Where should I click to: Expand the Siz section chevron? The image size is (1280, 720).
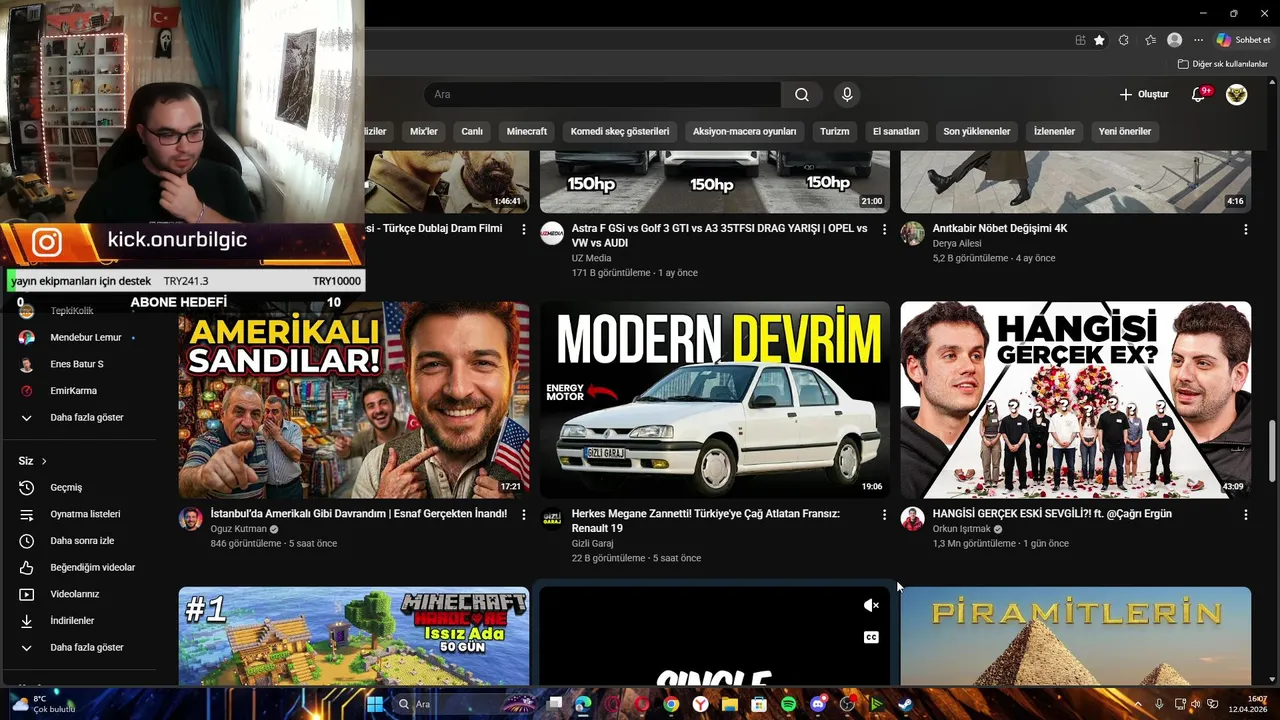(x=44, y=461)
